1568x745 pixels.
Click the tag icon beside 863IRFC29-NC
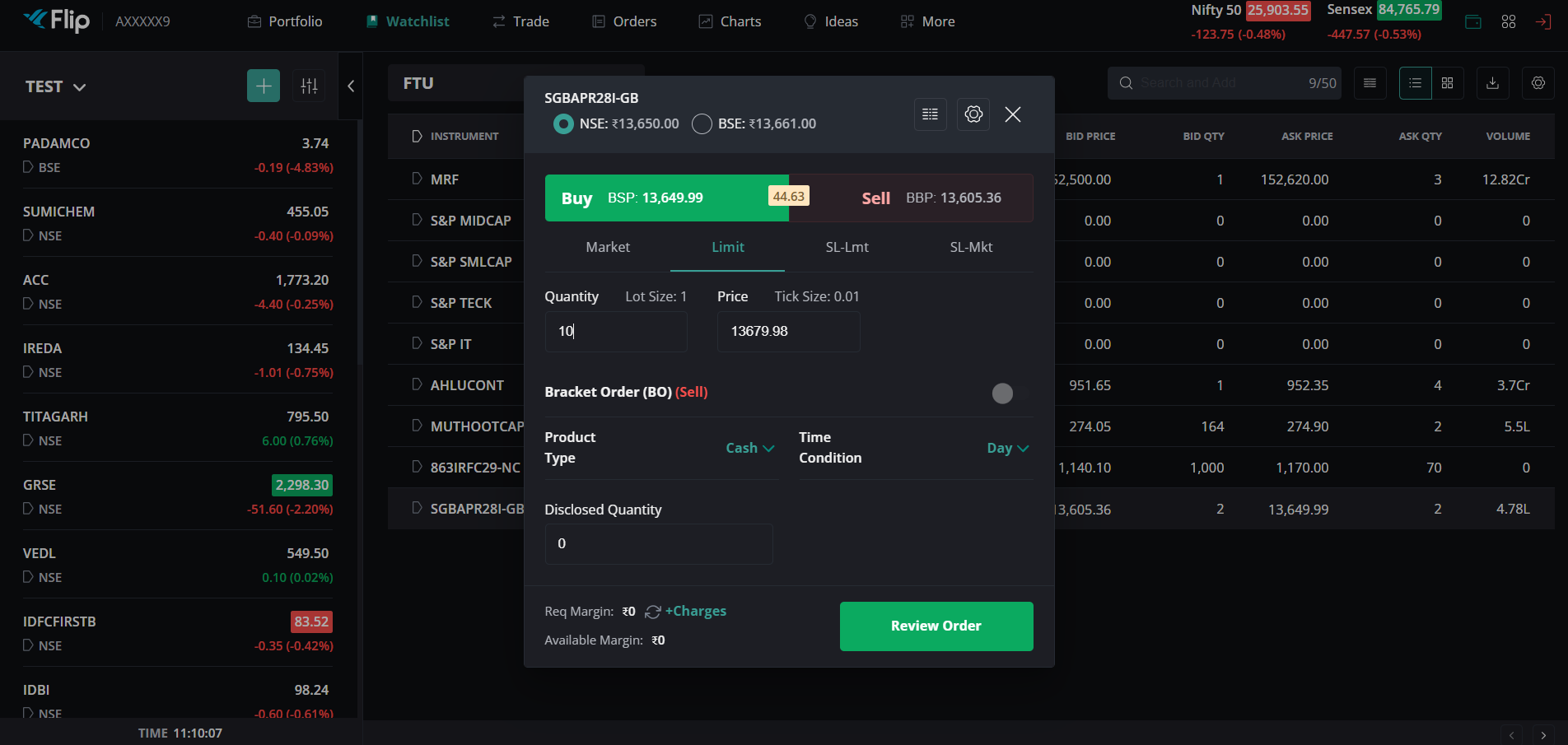417,467
